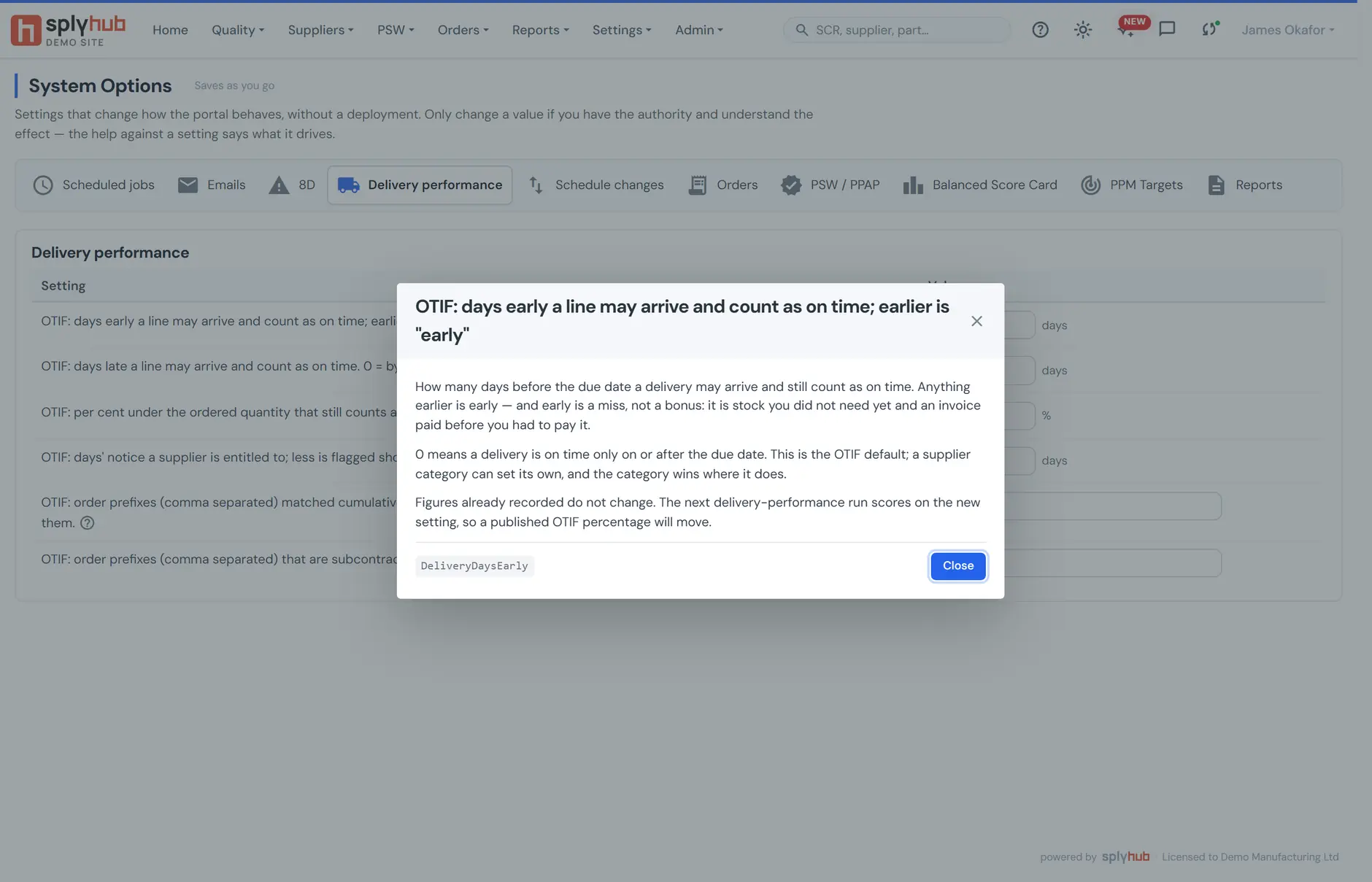Click the 8D warning triangle icon
The height and width of the screenshot is (882, 1372).
click(279, 185)
